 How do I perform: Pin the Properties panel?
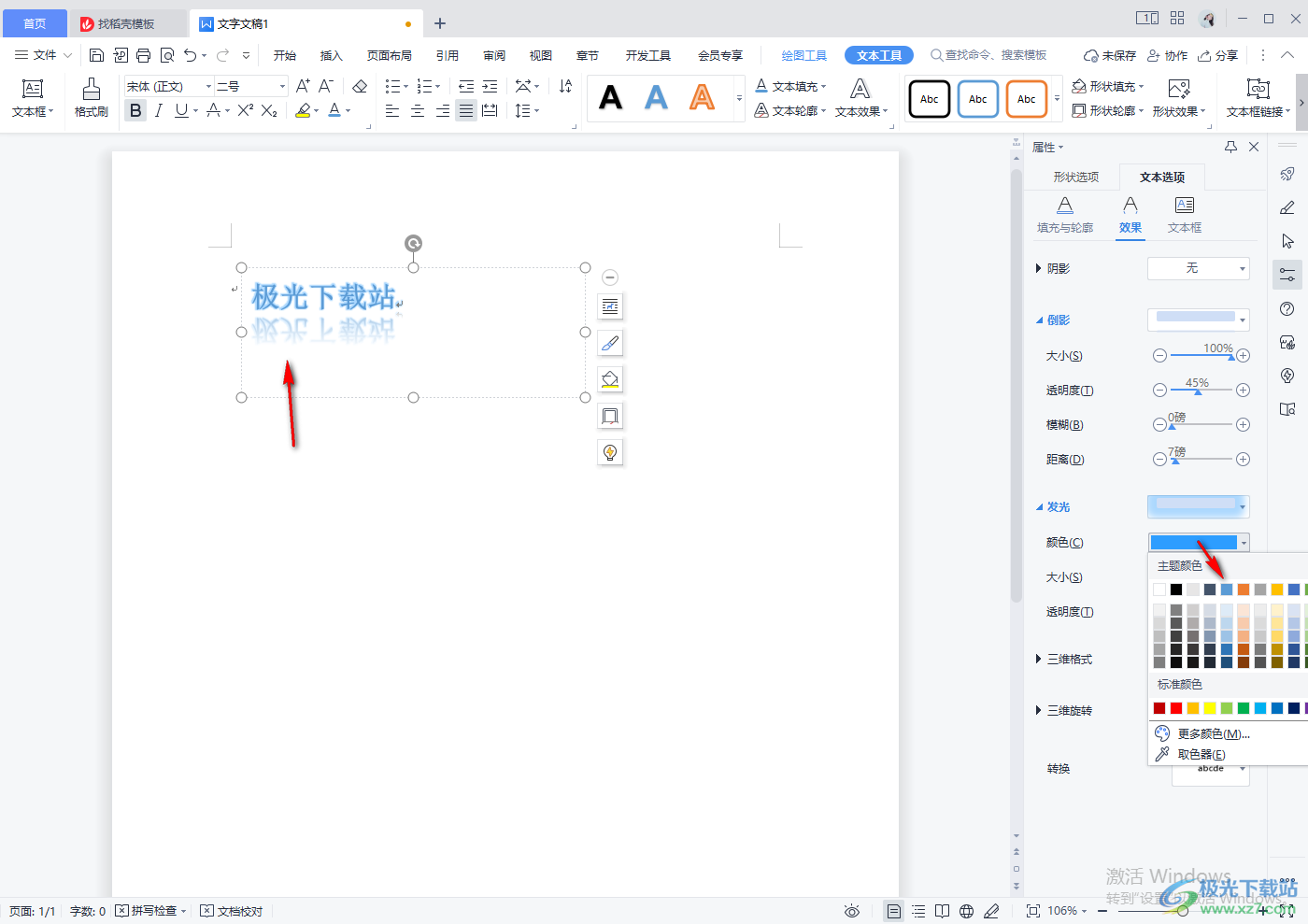click(1230, 147)
